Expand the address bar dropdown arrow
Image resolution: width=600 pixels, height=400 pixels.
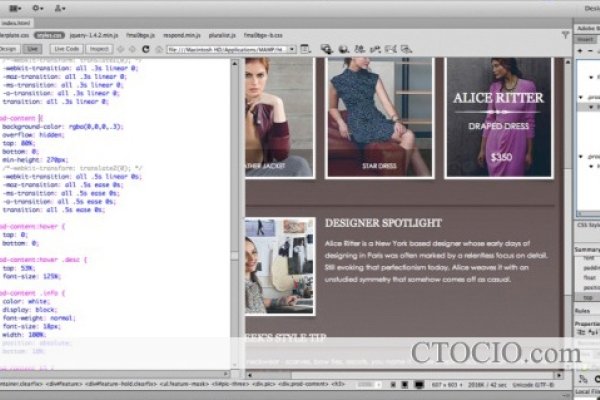[290, 48]
